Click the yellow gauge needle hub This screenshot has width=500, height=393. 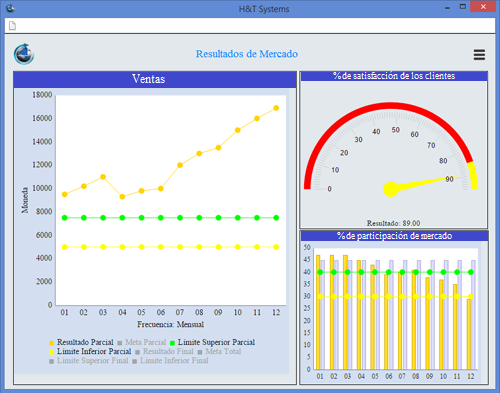coord(391,189)
